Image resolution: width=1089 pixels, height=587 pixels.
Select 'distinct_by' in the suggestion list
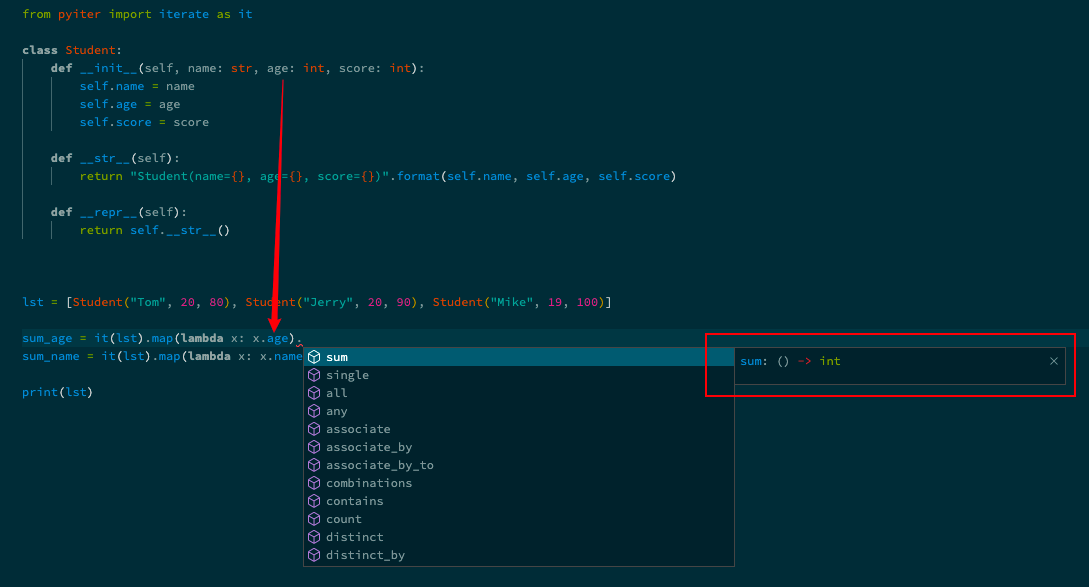(x=519, y=556)
